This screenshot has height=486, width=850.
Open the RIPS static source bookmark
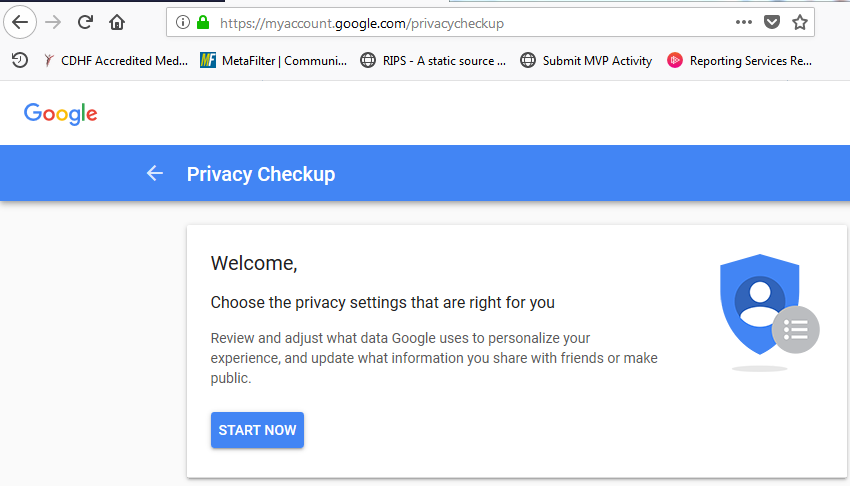click(x=434, y=61)
